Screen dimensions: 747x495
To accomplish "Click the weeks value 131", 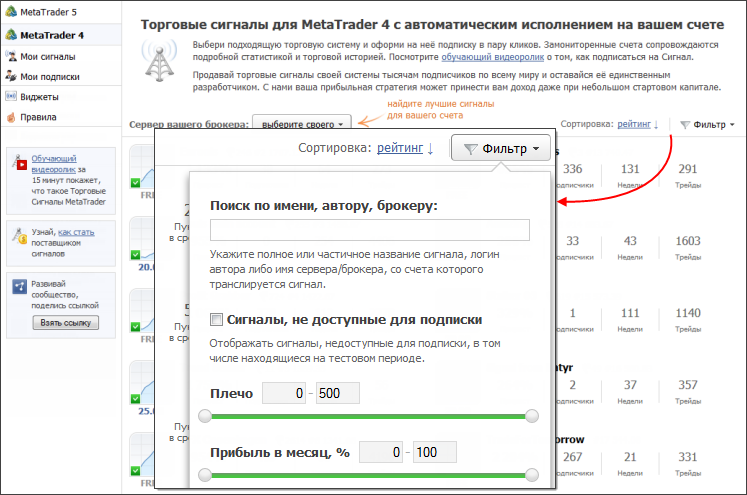I will 630,169.
